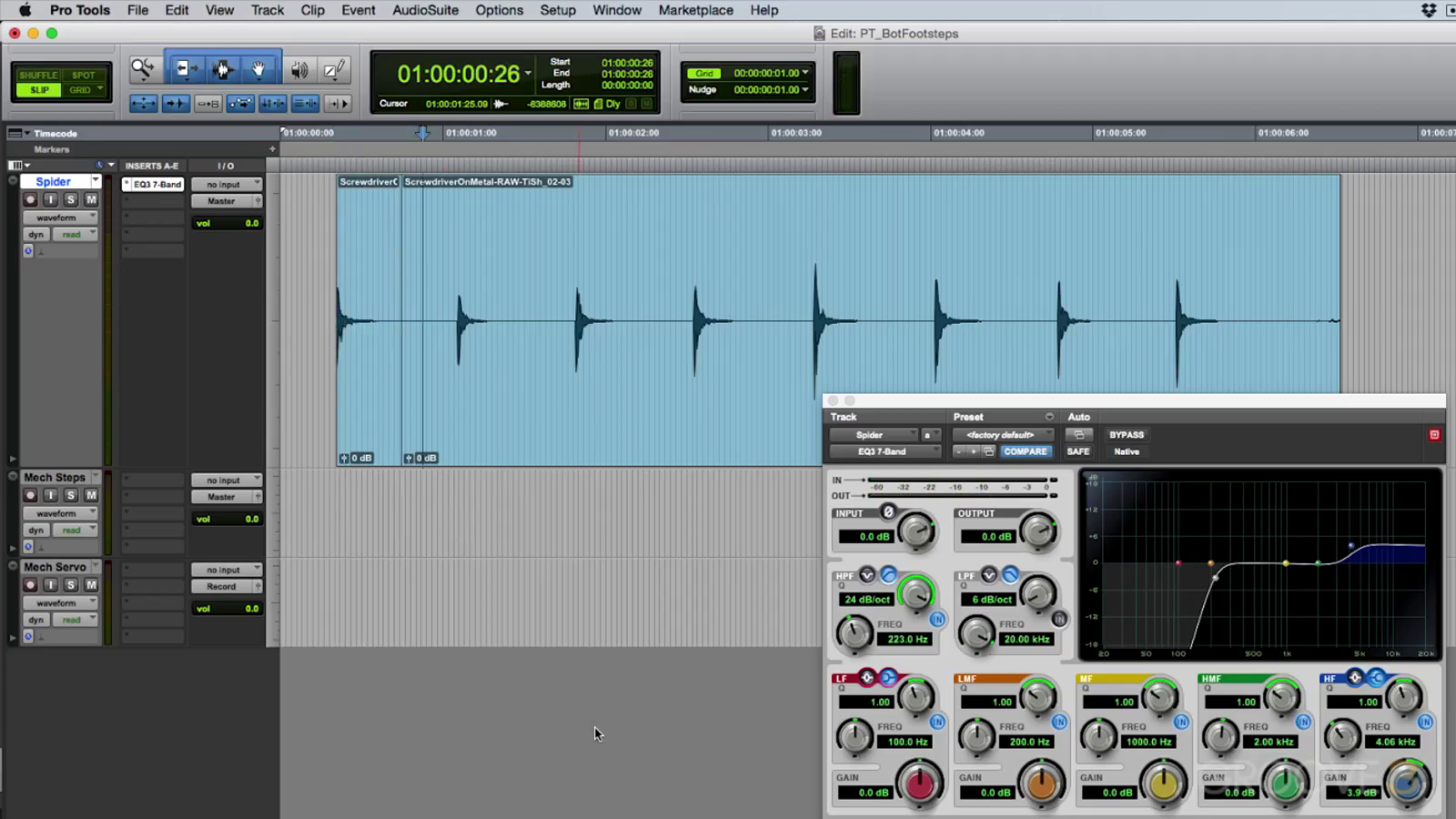The width and height of the screenshot is (1456, 819).
Task: Solo the Mech Servo track
Action: [71, 585]
